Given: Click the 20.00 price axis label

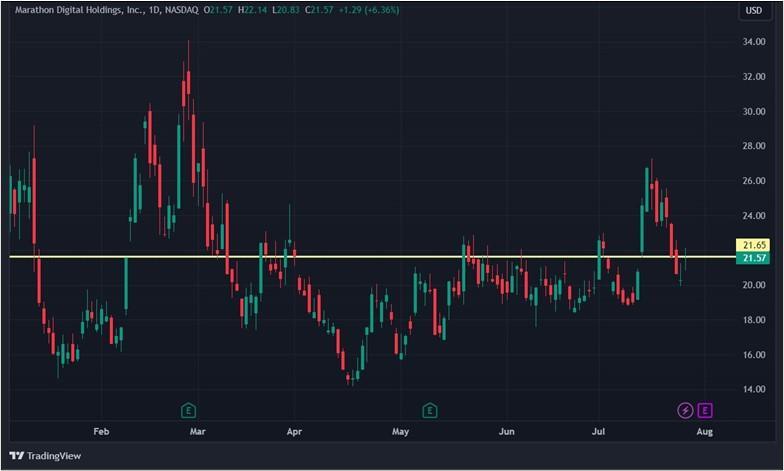Looking at the screenshot, I should point(754,284).
